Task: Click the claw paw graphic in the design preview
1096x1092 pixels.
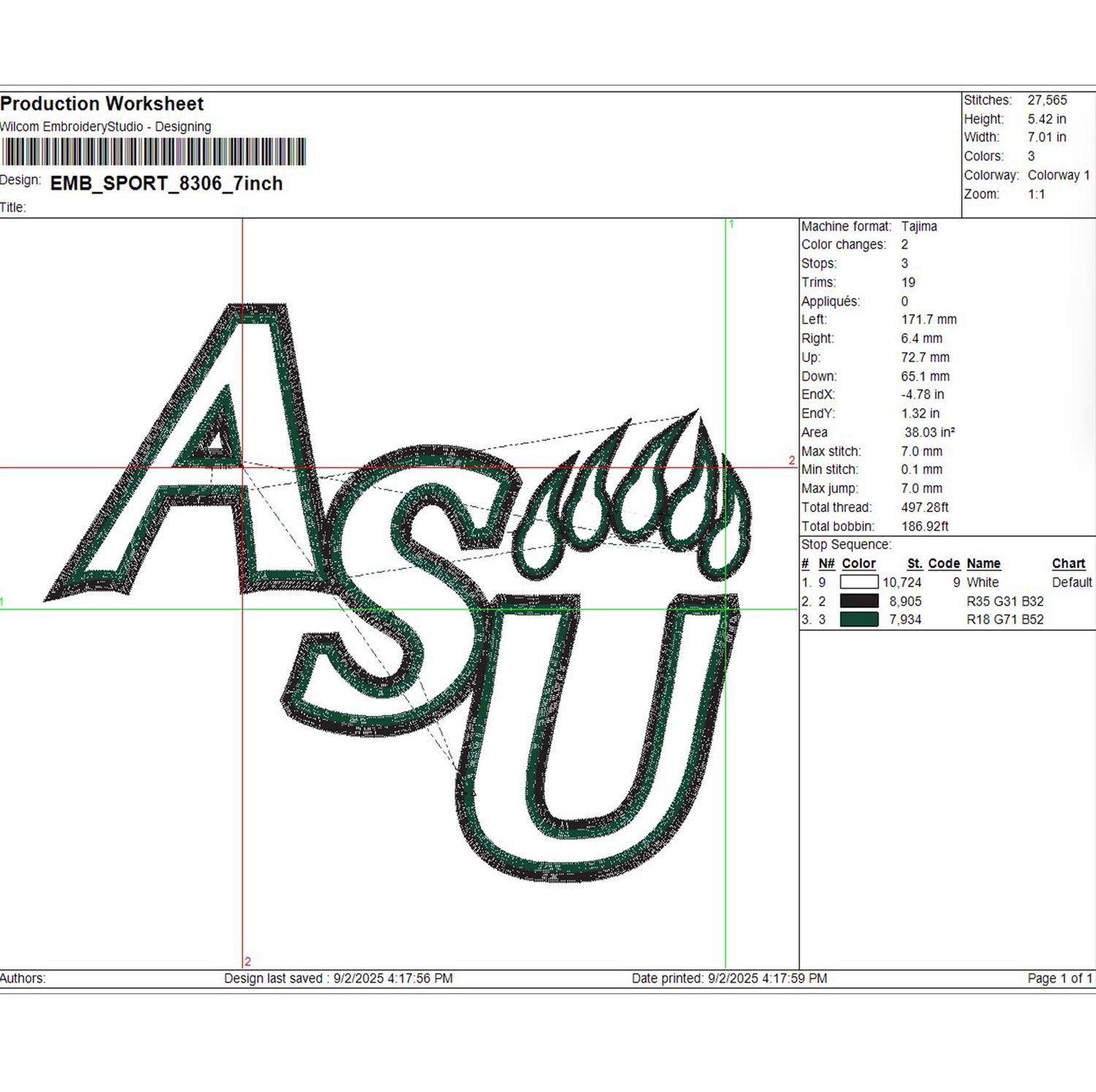Action: point(632,497)
